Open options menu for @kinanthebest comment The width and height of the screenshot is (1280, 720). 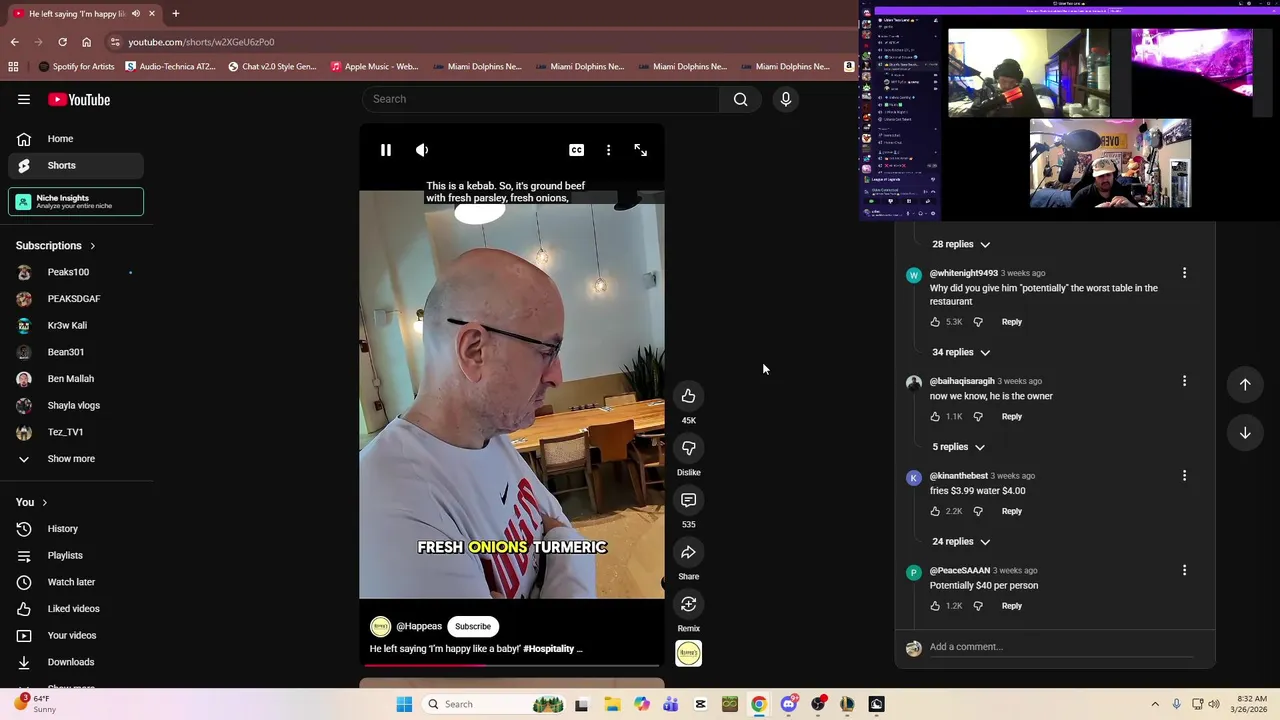point(1184,476)
